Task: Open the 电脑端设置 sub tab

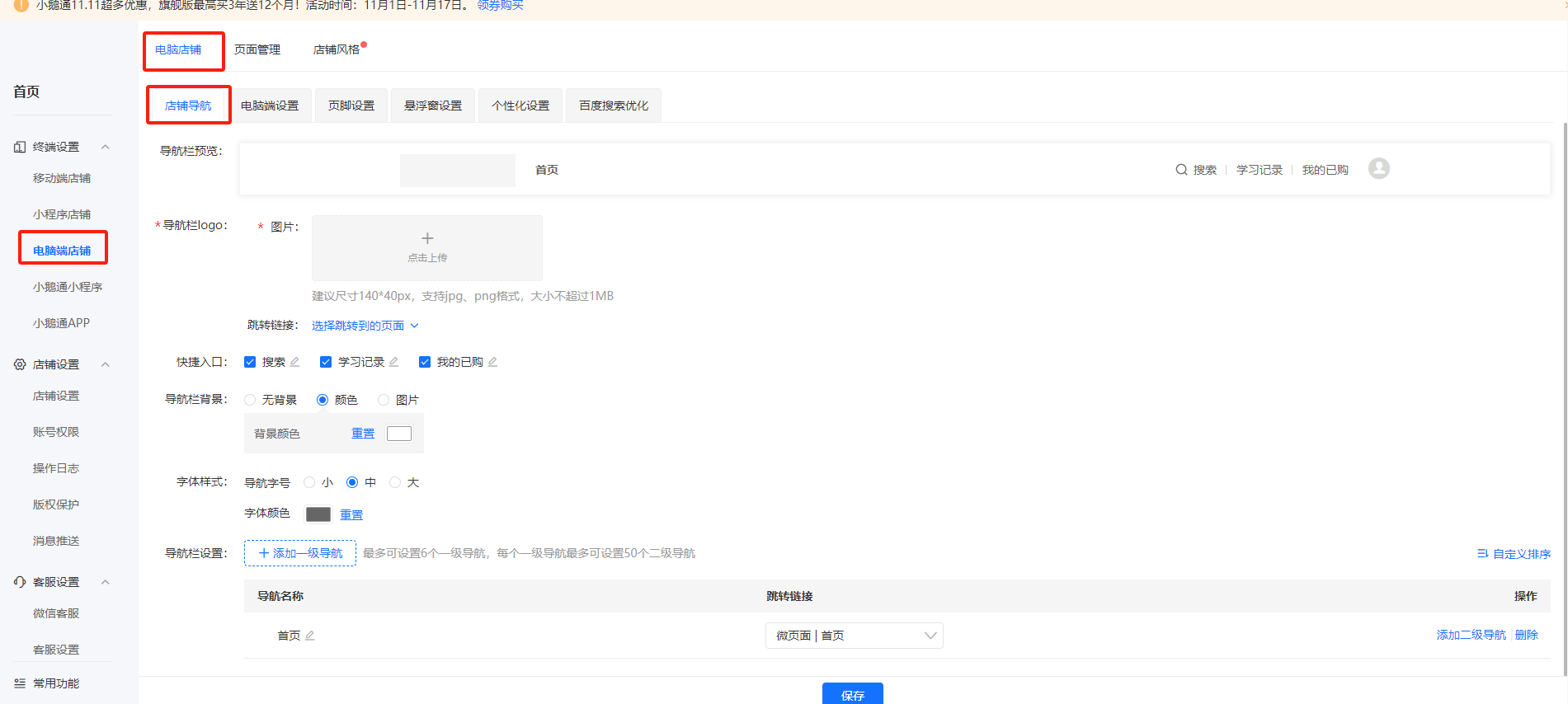Action: tap(270, 106)
